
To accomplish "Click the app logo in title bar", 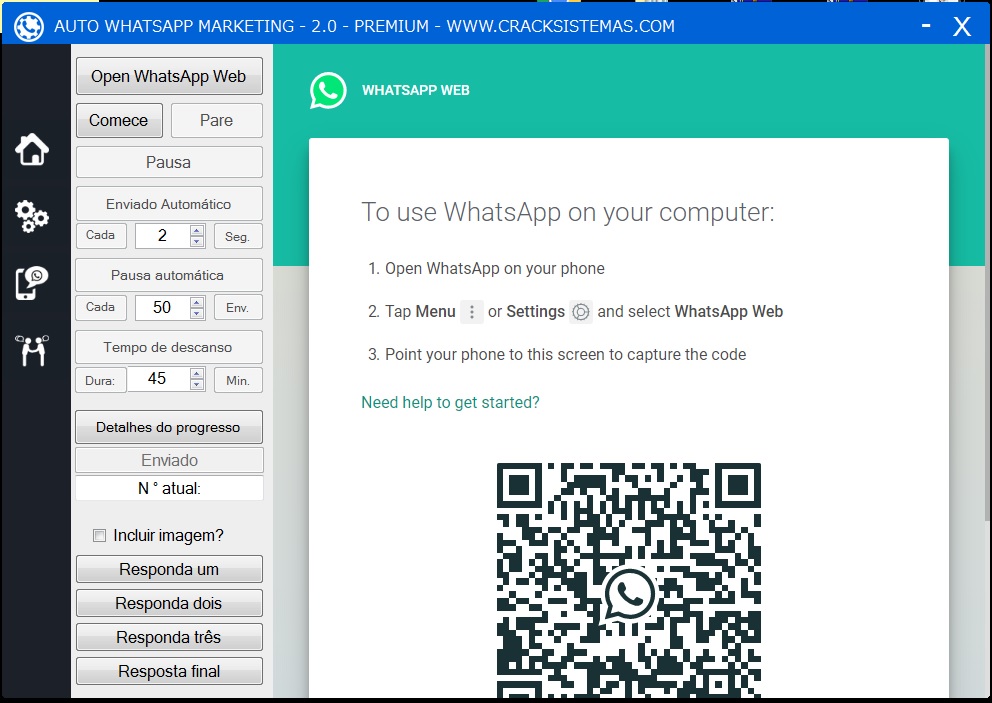I will point(29,27).
